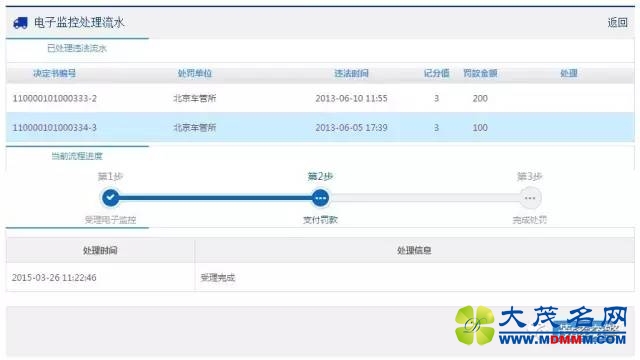The width and height of the screenshot is (640, 360).
Task: Click the step 1 checkmark circle
Action: pyautogui.click(x=110, y=198)
